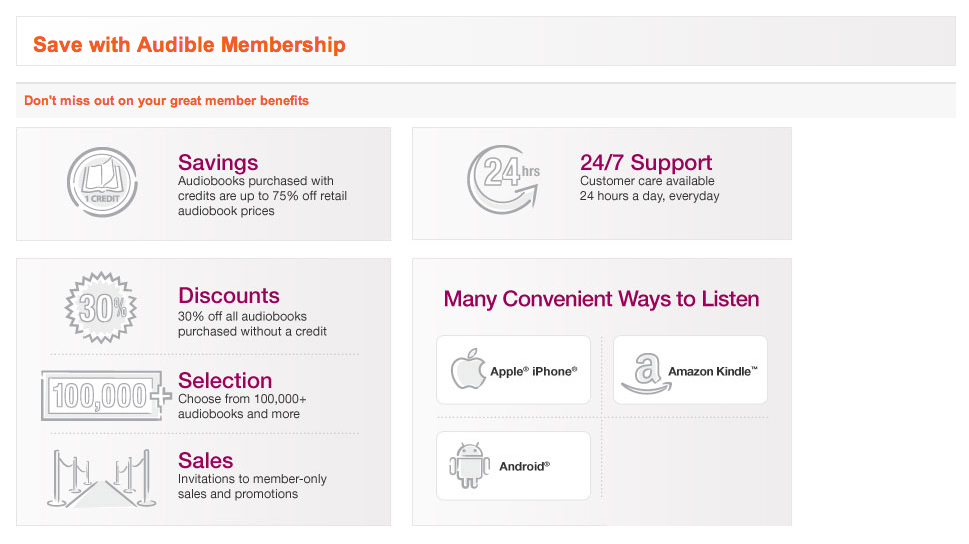Screen dimensions: 969x544
Task: Click the 24hrs support clock icon
Action: click(502, 179)
